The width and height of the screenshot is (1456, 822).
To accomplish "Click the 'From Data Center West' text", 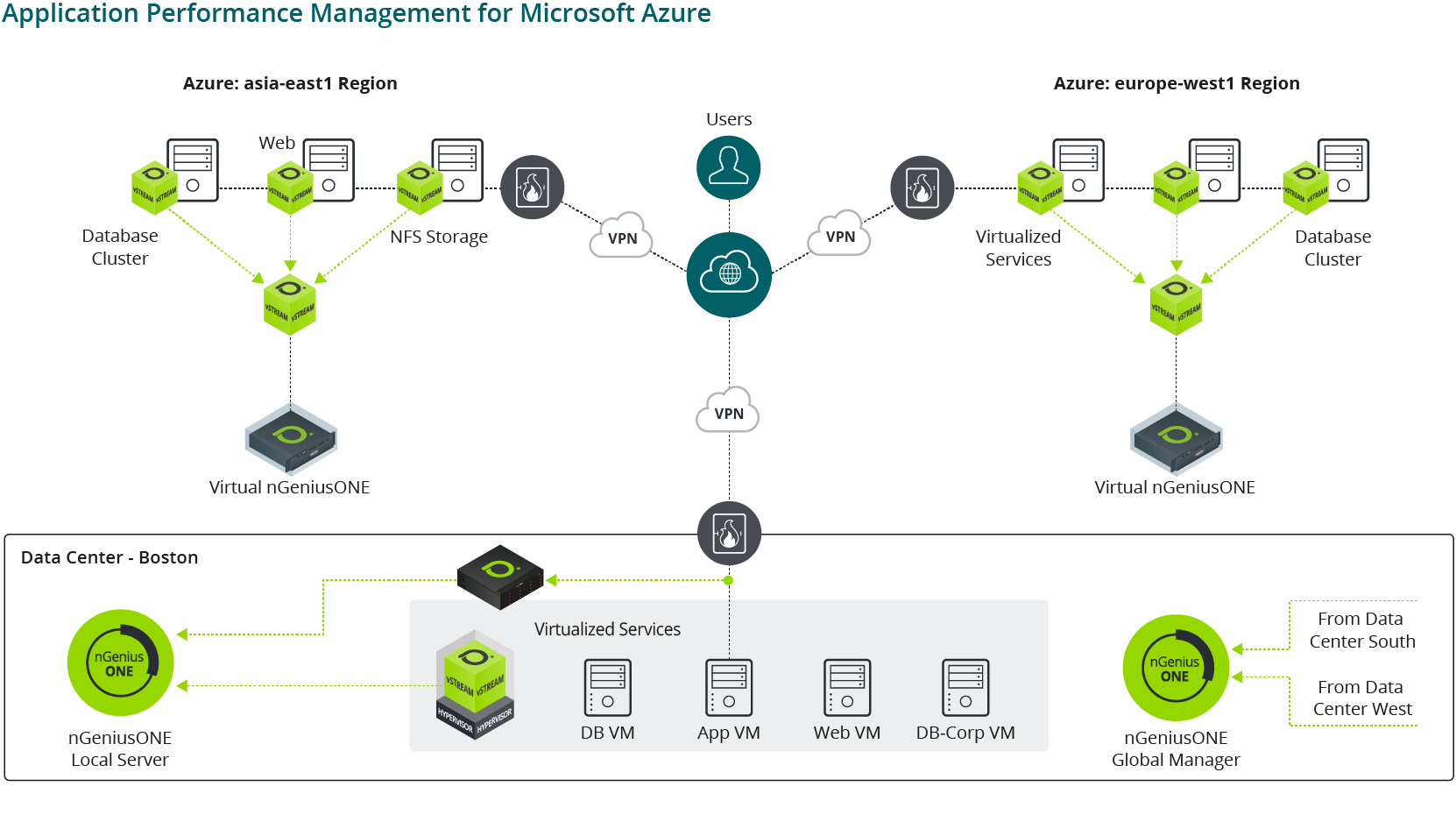I will pyautogui.click(x=1362, y=698).
